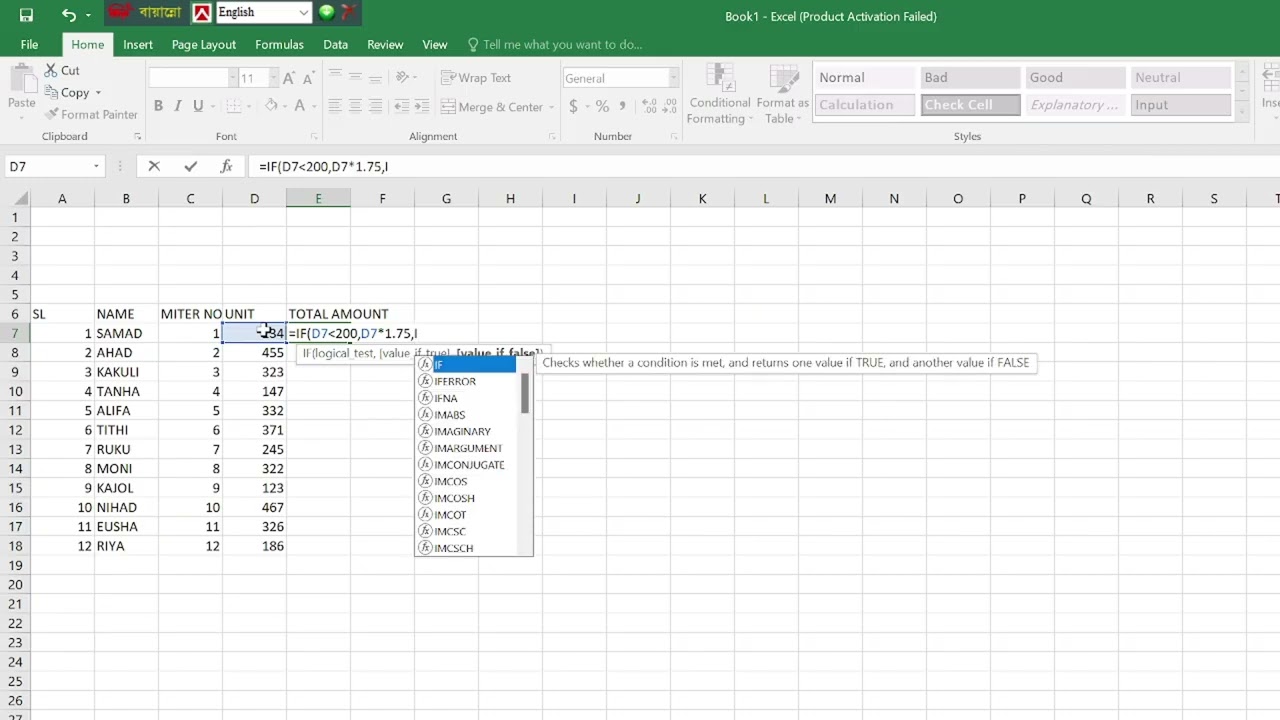Image resolution: width=1280 pixels, height=720 pixels.
Task: Click Center alignment icon
Action: click(x=355, y=107)
